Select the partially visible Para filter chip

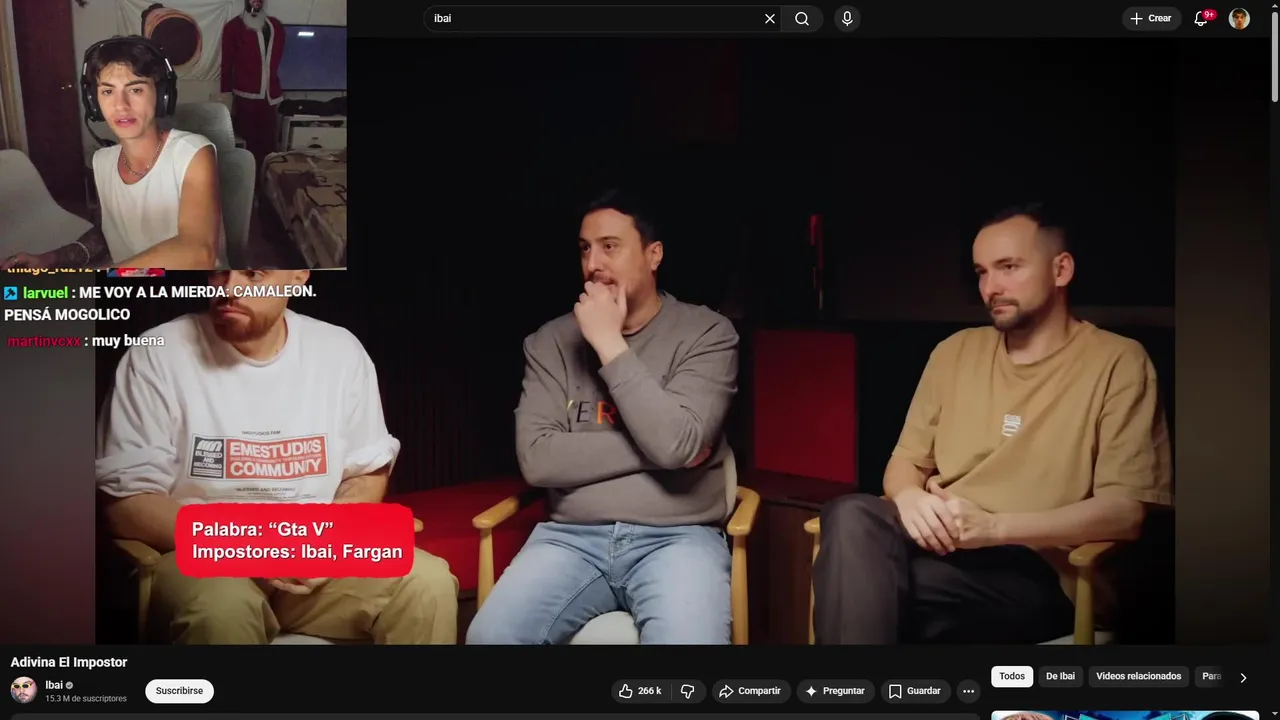(1211, 677)
